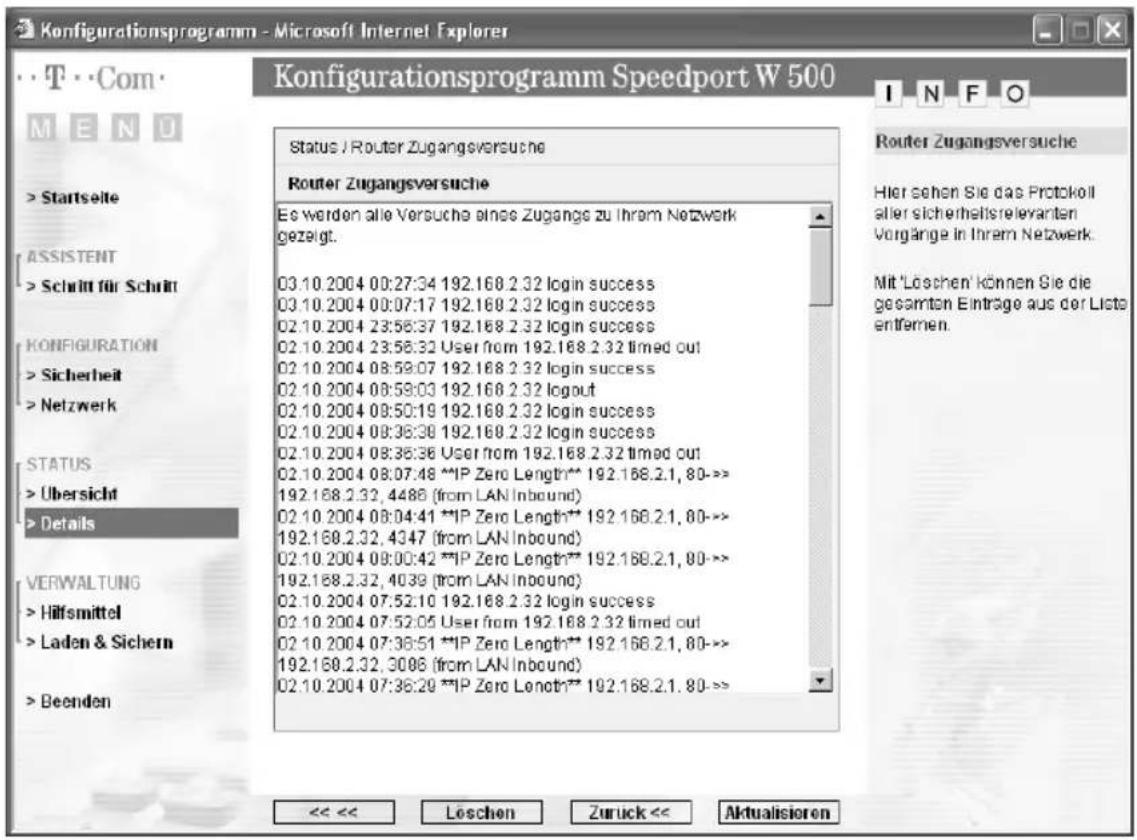Click the Konfigurationsprogramm Speedport W 500 banner
The width and height of the screenshot is (1137, 840).
click(x=554, y=77)
